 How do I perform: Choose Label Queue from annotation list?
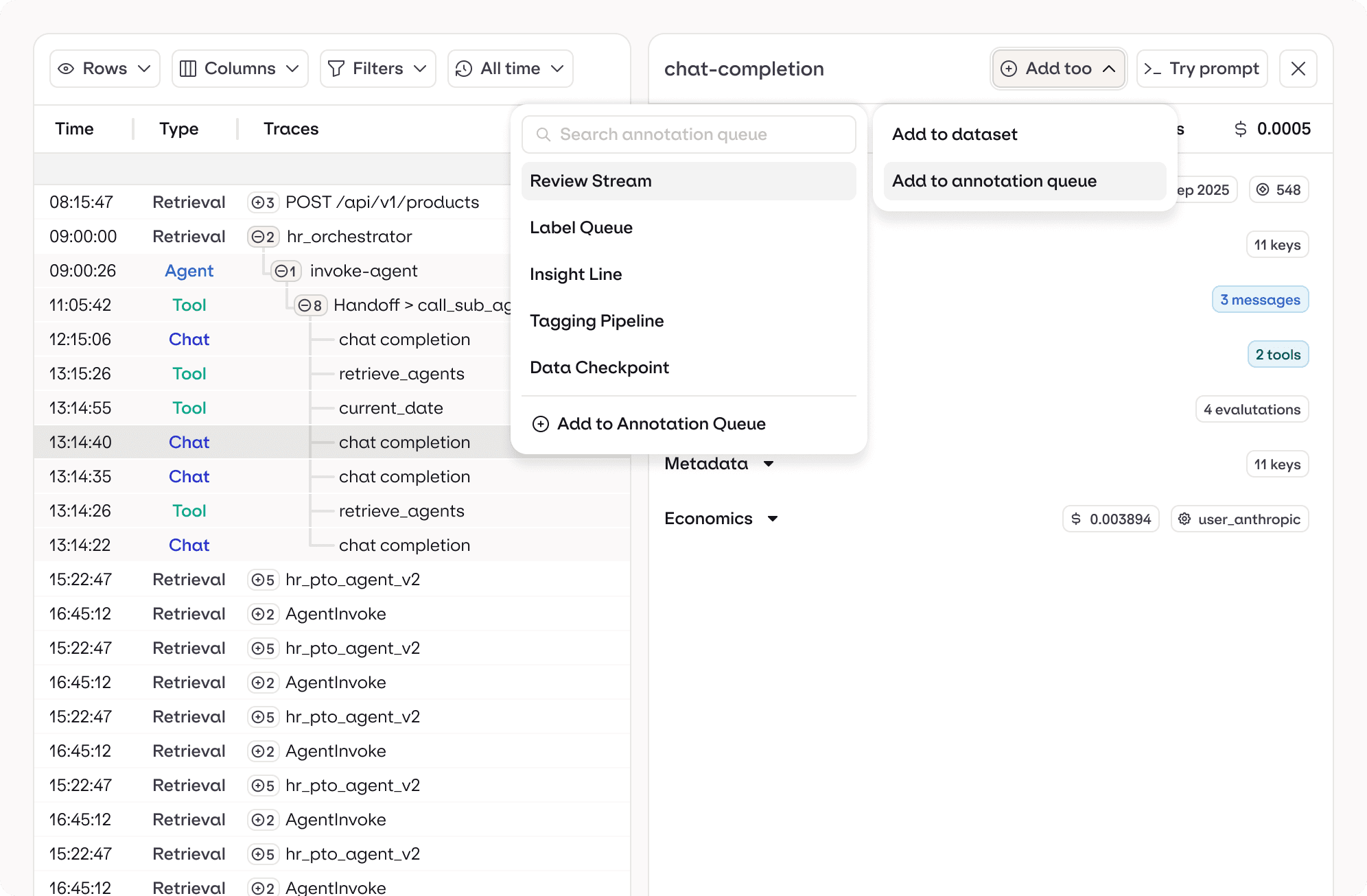coord(581,228)
